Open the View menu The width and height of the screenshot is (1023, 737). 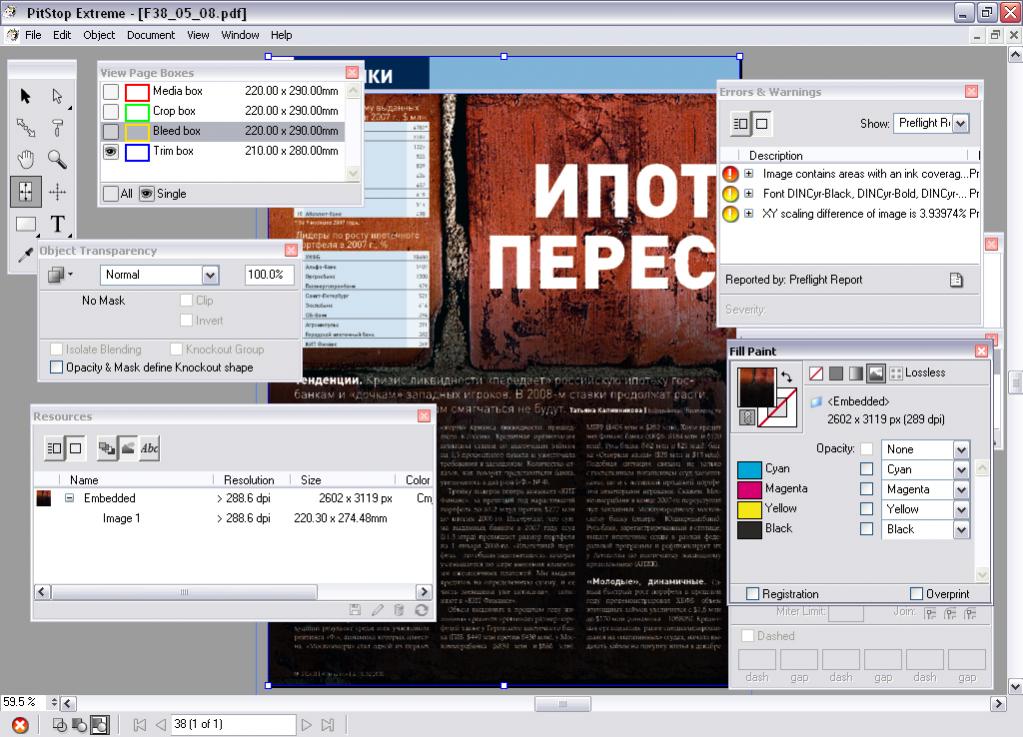(x=198, y=35)
